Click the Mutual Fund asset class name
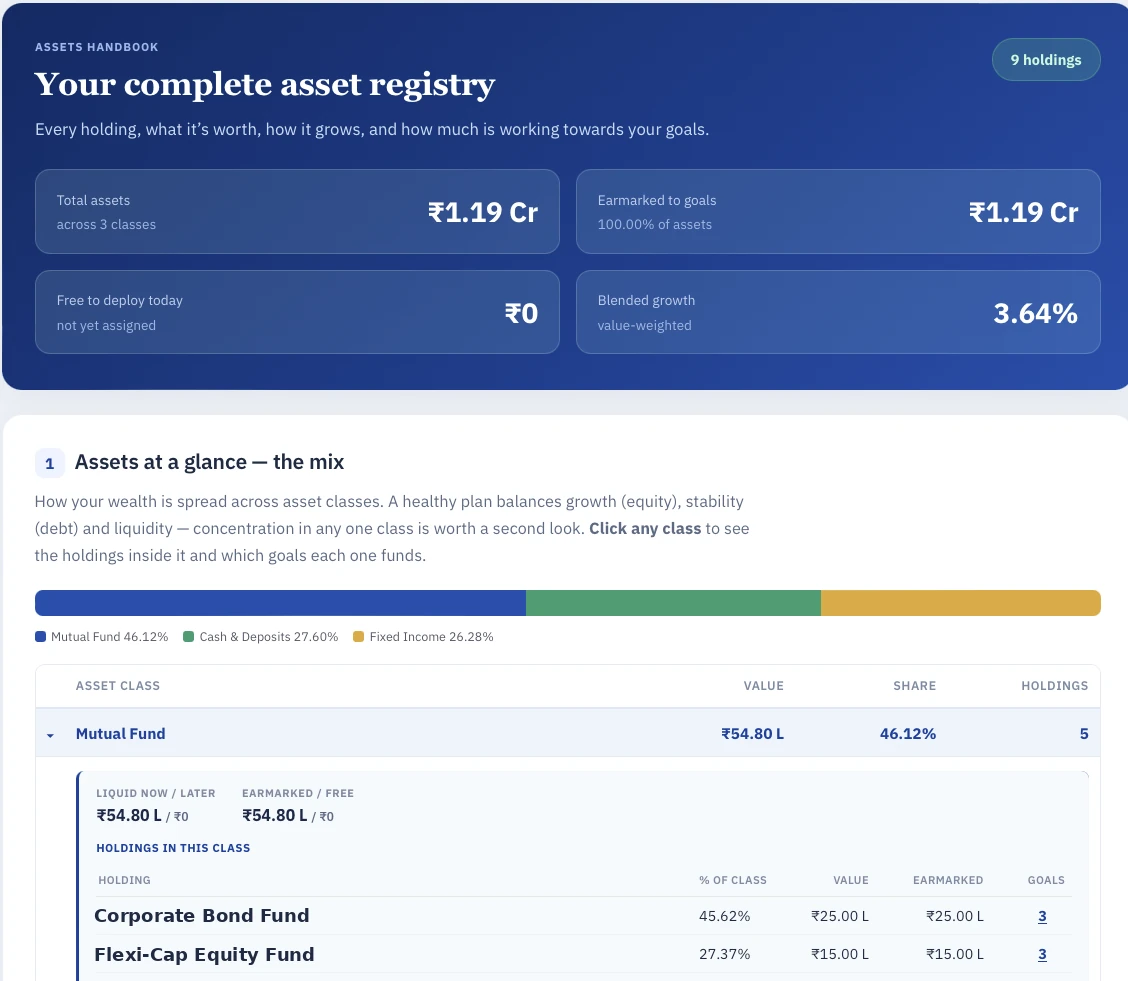1128x981 pixels. [120, 734]
